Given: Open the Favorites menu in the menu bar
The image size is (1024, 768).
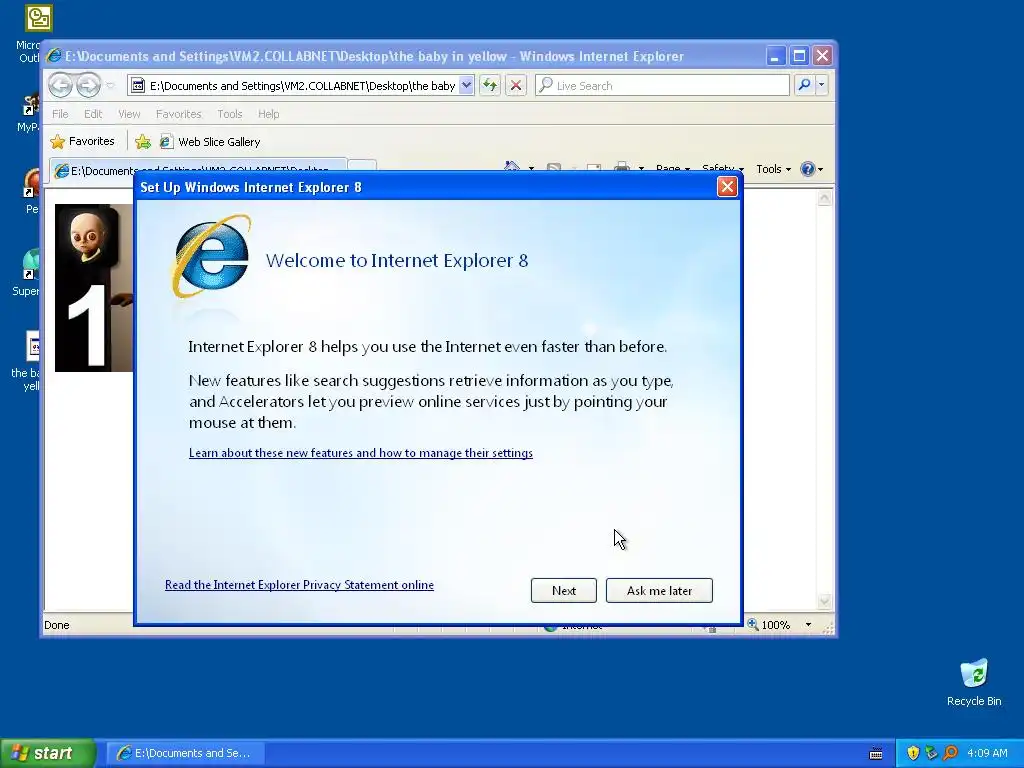Looking at the screenshot, I should (x=178, y=114).
